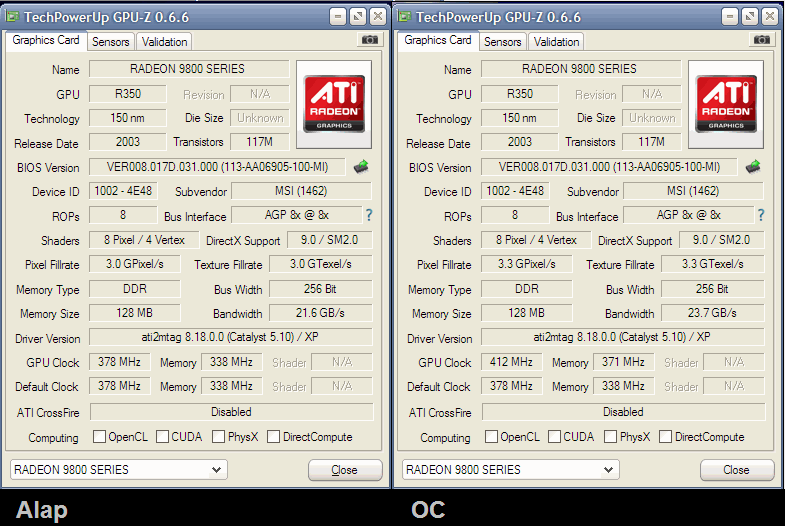
Task: Enable PhysX checkbox in OC window
Action: pos(610,436)
